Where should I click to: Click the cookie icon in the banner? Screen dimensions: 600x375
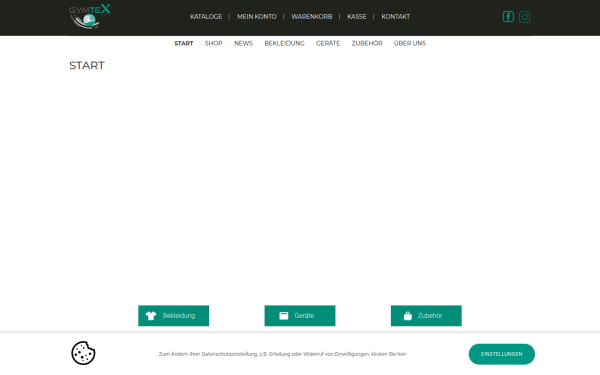click(x=83, y=353)
